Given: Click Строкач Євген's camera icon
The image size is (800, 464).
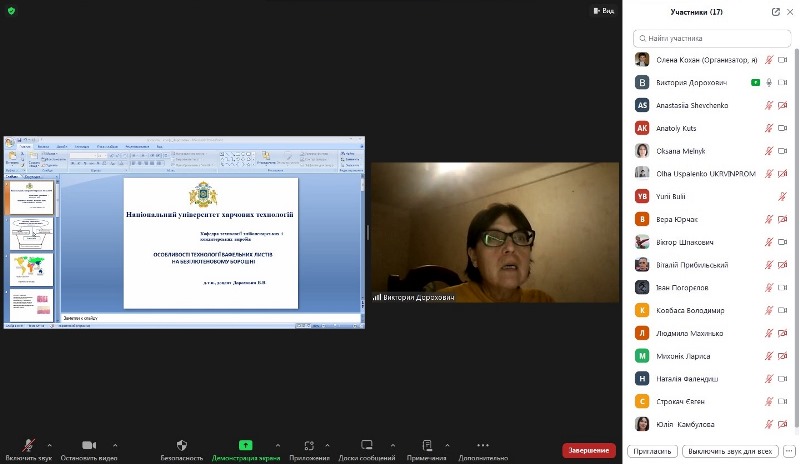Looking at the screenshot, I should point(782,402).
